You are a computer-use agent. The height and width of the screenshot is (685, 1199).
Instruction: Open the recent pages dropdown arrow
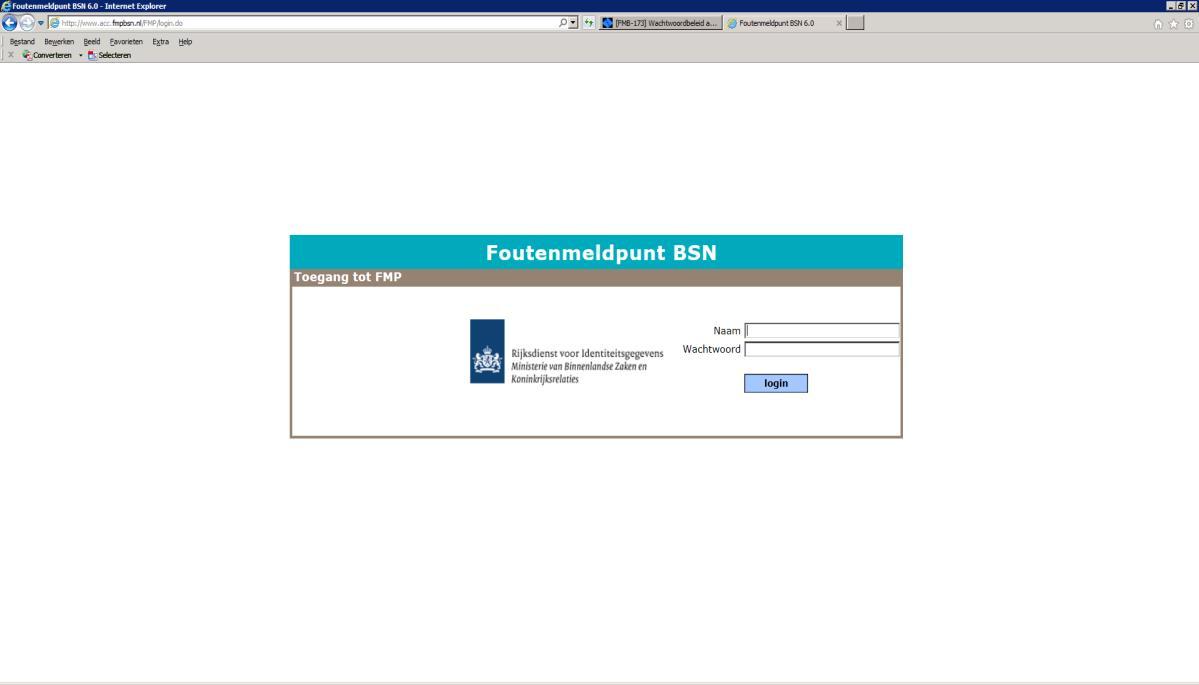(x=41, y=23)
